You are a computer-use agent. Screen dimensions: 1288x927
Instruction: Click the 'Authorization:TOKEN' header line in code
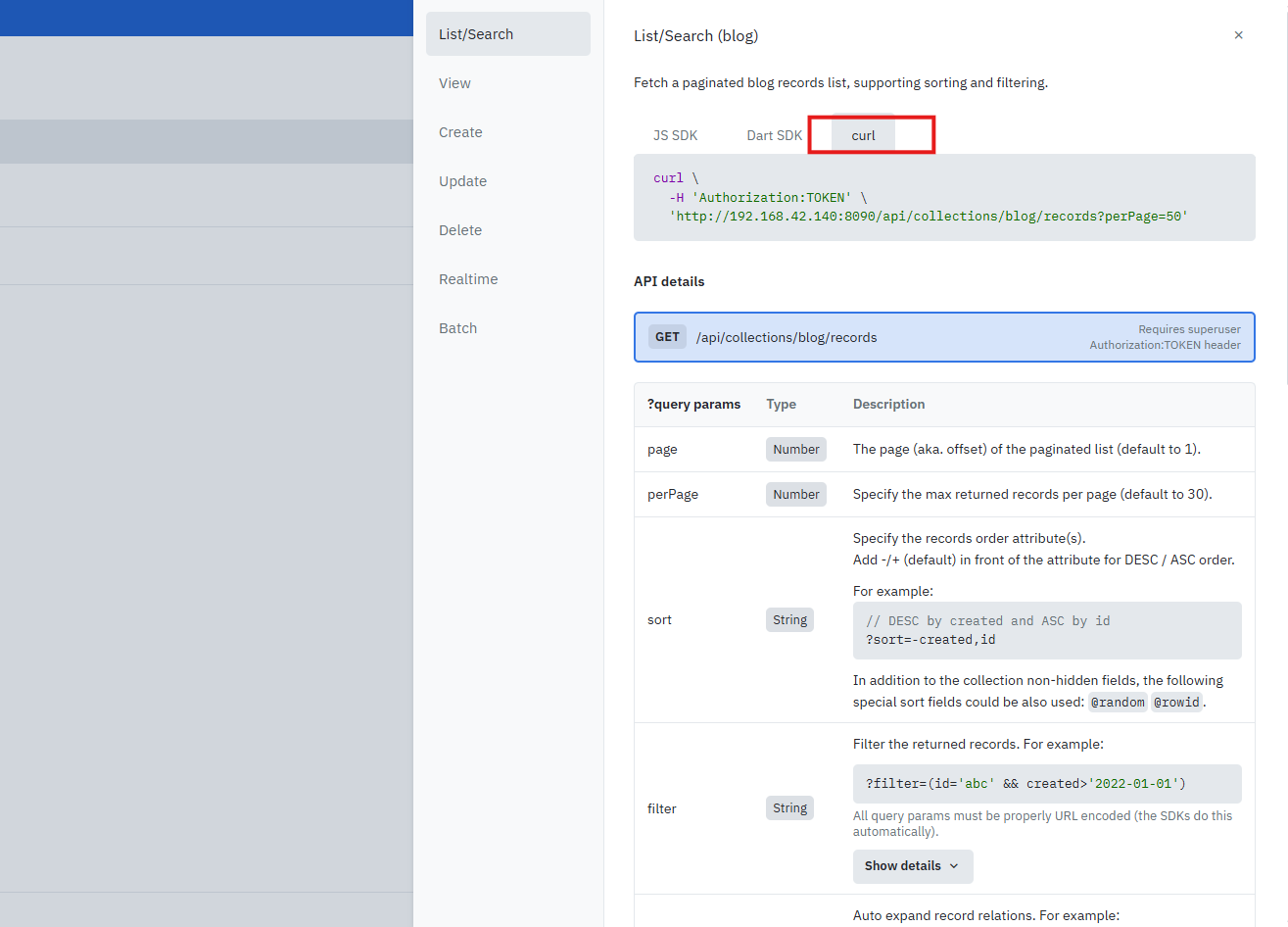769,198
